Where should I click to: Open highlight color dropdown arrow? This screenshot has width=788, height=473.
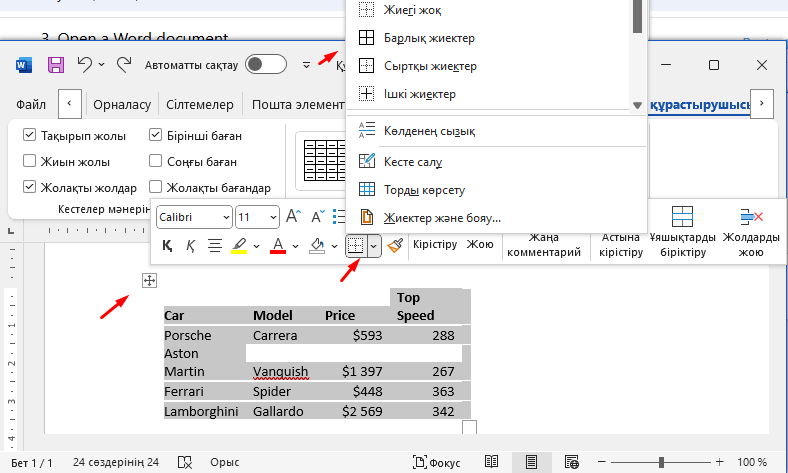pyautogui.click(x=256, y=246)
